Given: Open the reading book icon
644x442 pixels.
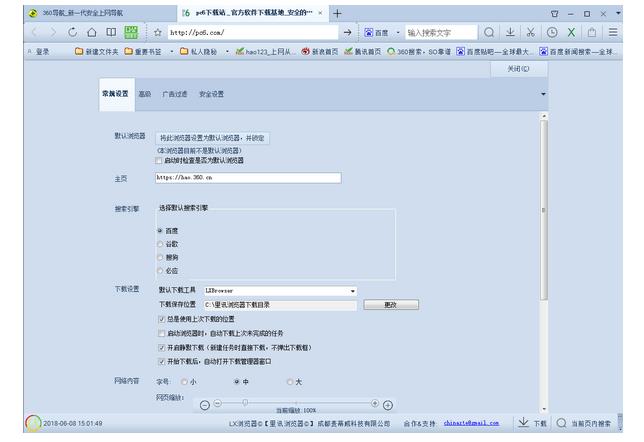Looking at the screenshot, I should click(x=111, y=32).
